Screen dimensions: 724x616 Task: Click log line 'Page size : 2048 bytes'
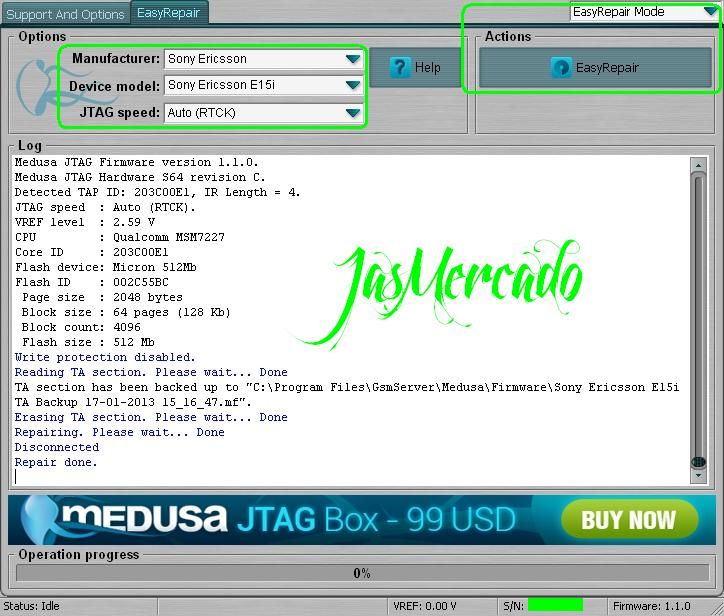102,297
